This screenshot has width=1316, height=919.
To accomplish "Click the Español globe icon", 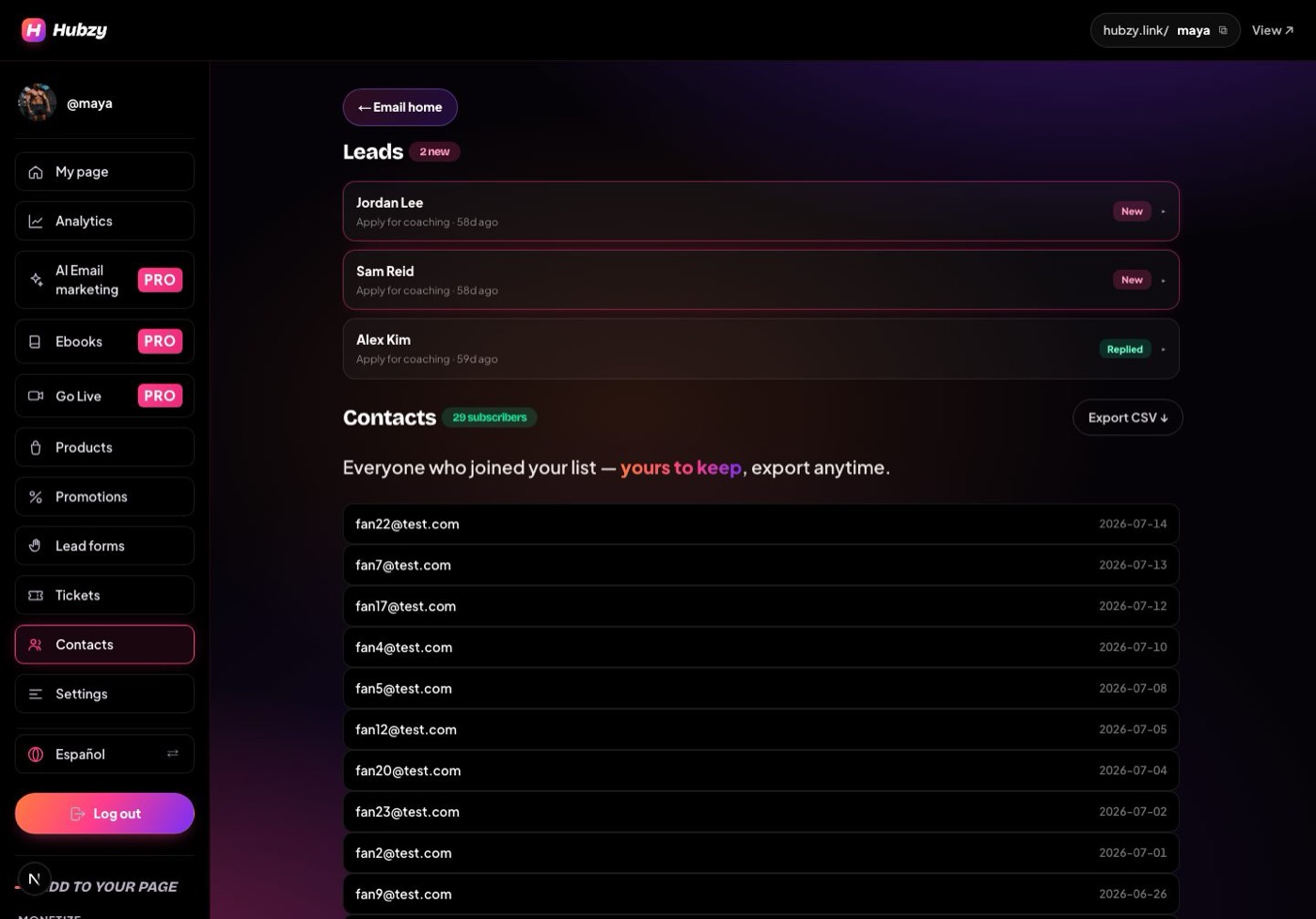I will pyautogui.click(x=36, y=754).
